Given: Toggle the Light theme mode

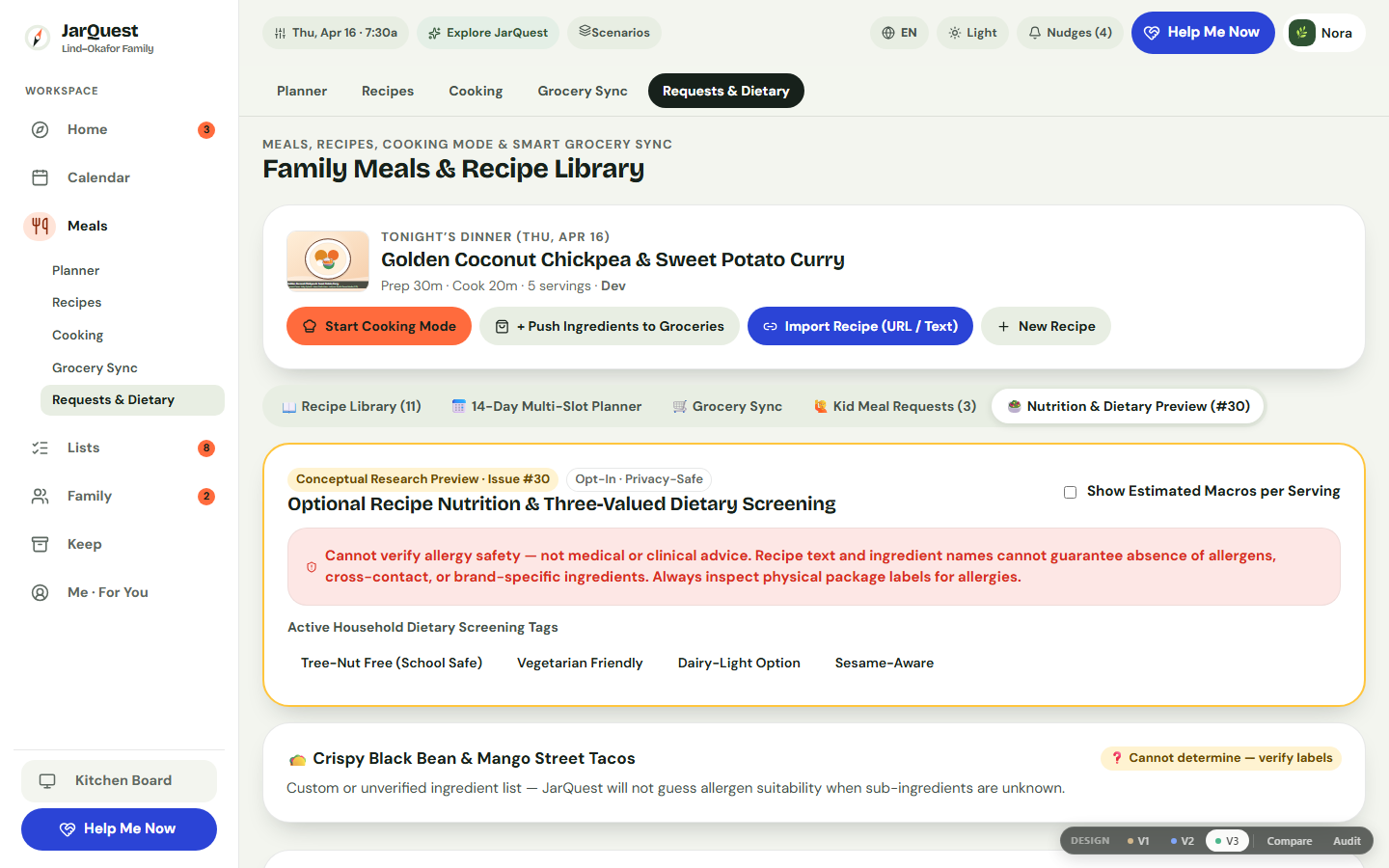Looking at the screenshot, I should coord(972,33).
